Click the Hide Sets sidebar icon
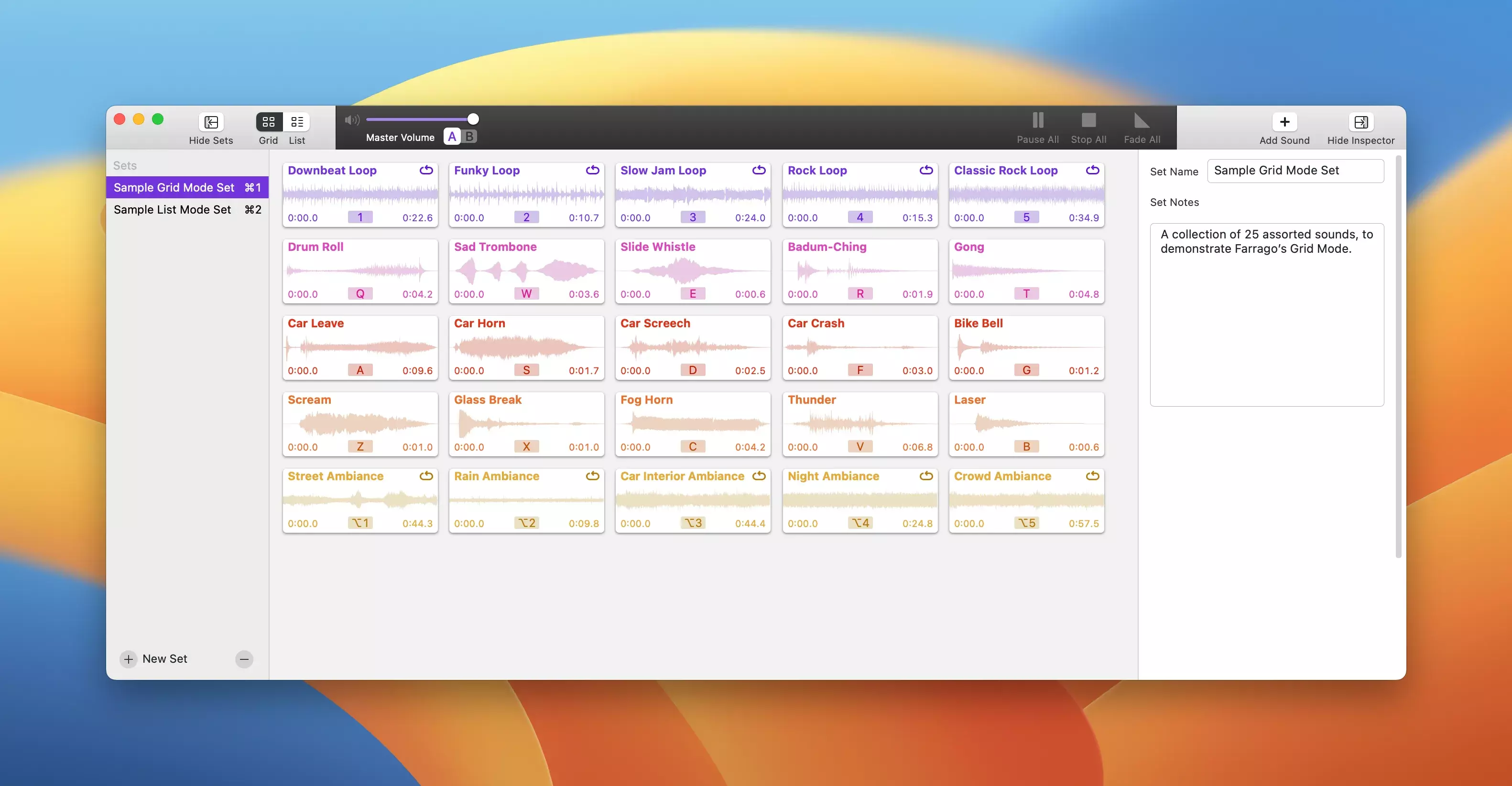1512x786 pixels. coord(211,122)
